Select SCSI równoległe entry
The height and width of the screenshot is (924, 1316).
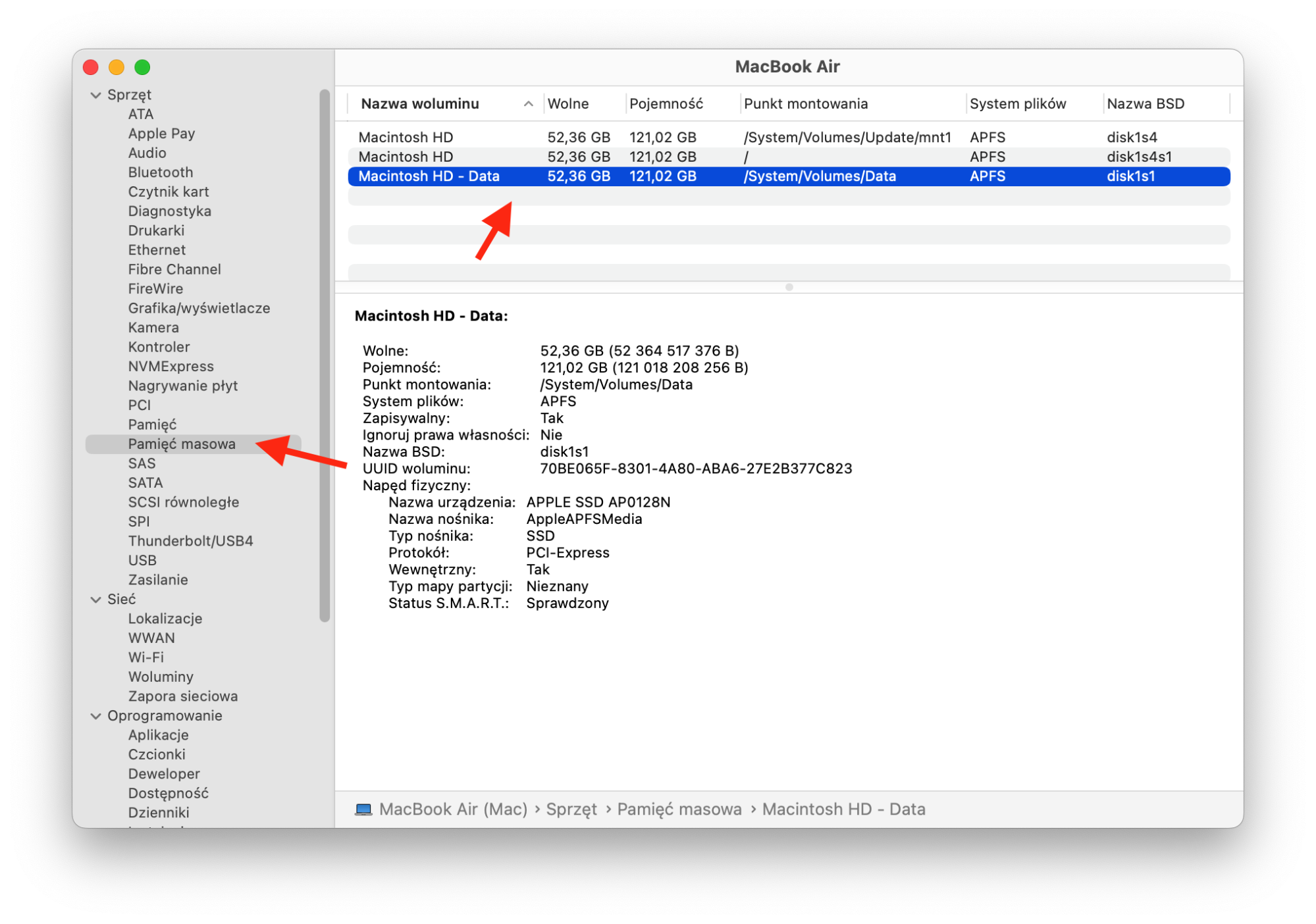[x=184, y=503]
